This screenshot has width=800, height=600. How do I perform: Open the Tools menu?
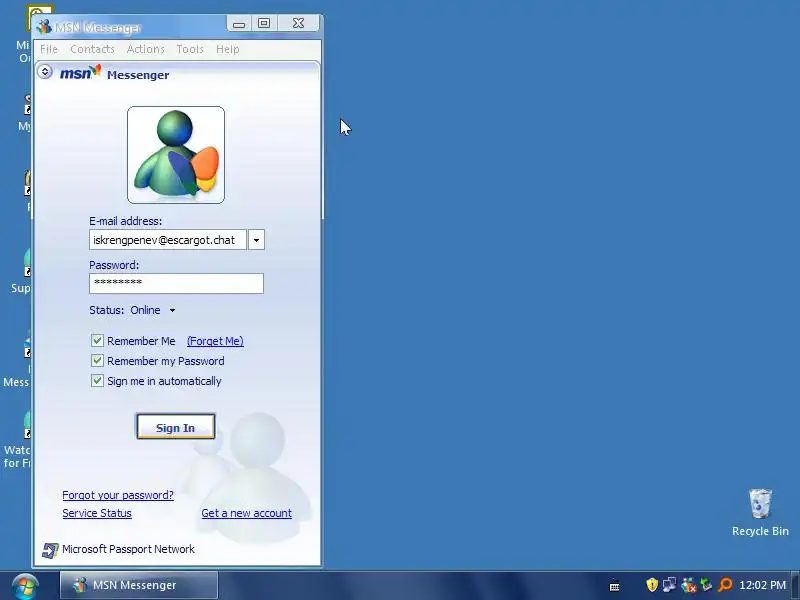coord(190,49)
